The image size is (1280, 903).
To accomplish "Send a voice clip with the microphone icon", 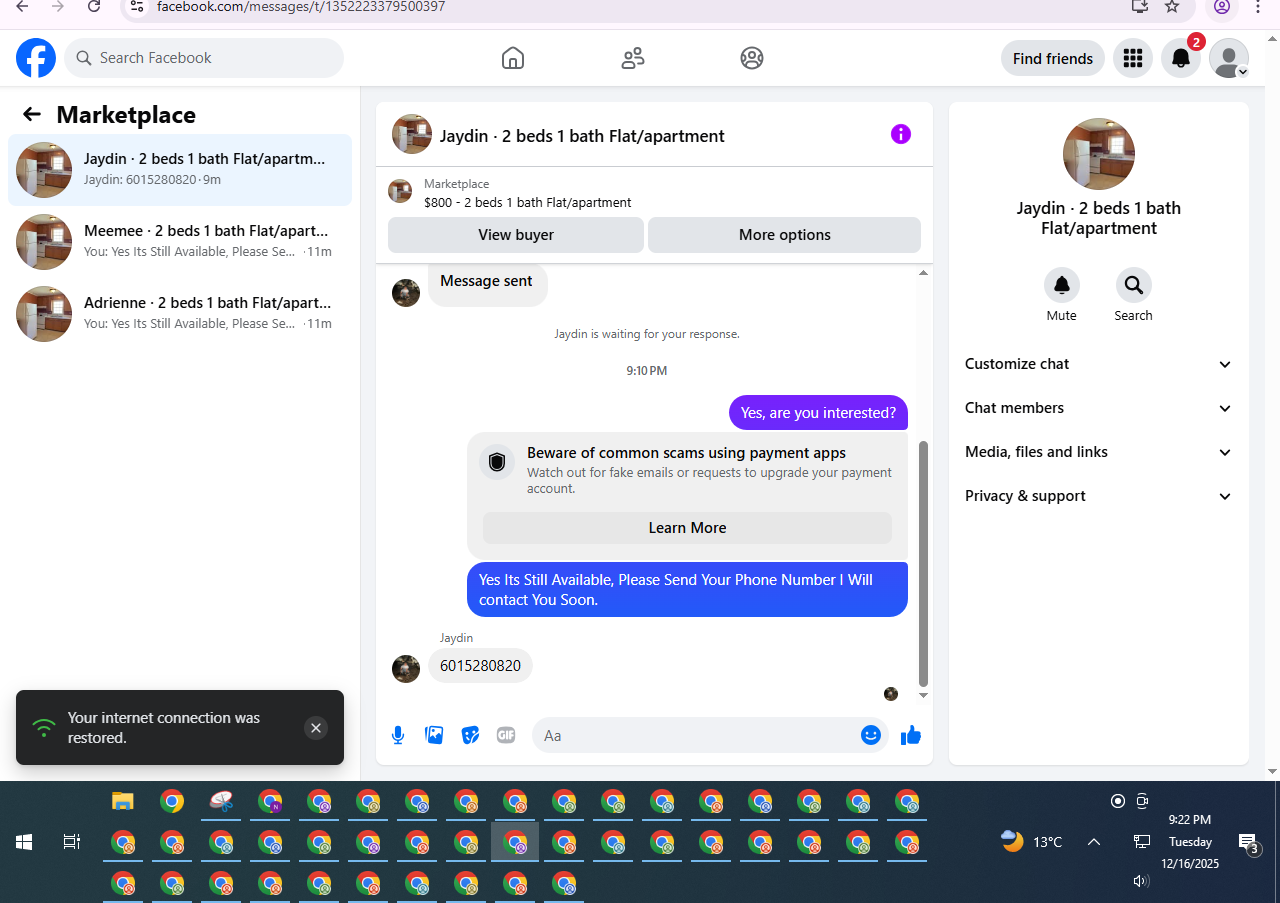I will coord(398,735).
